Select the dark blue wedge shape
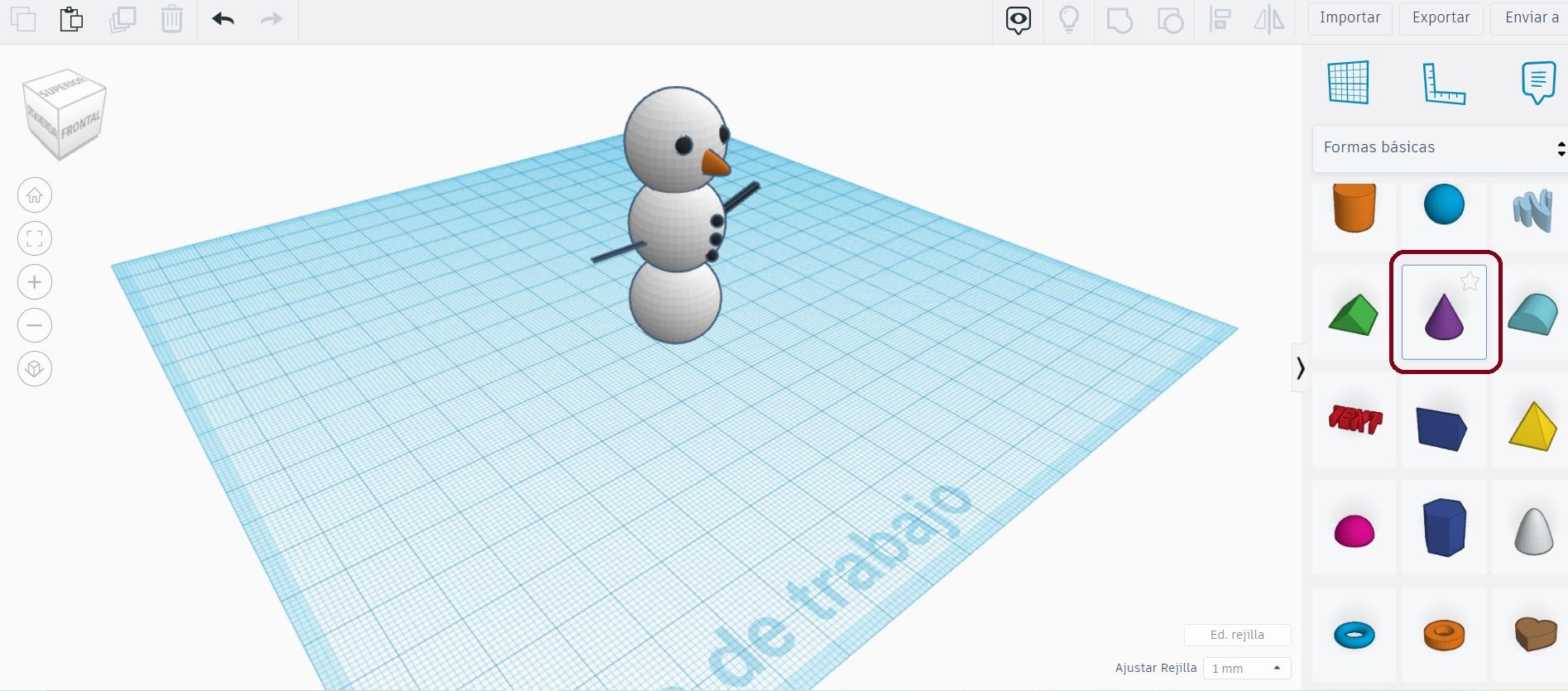 1441,428
